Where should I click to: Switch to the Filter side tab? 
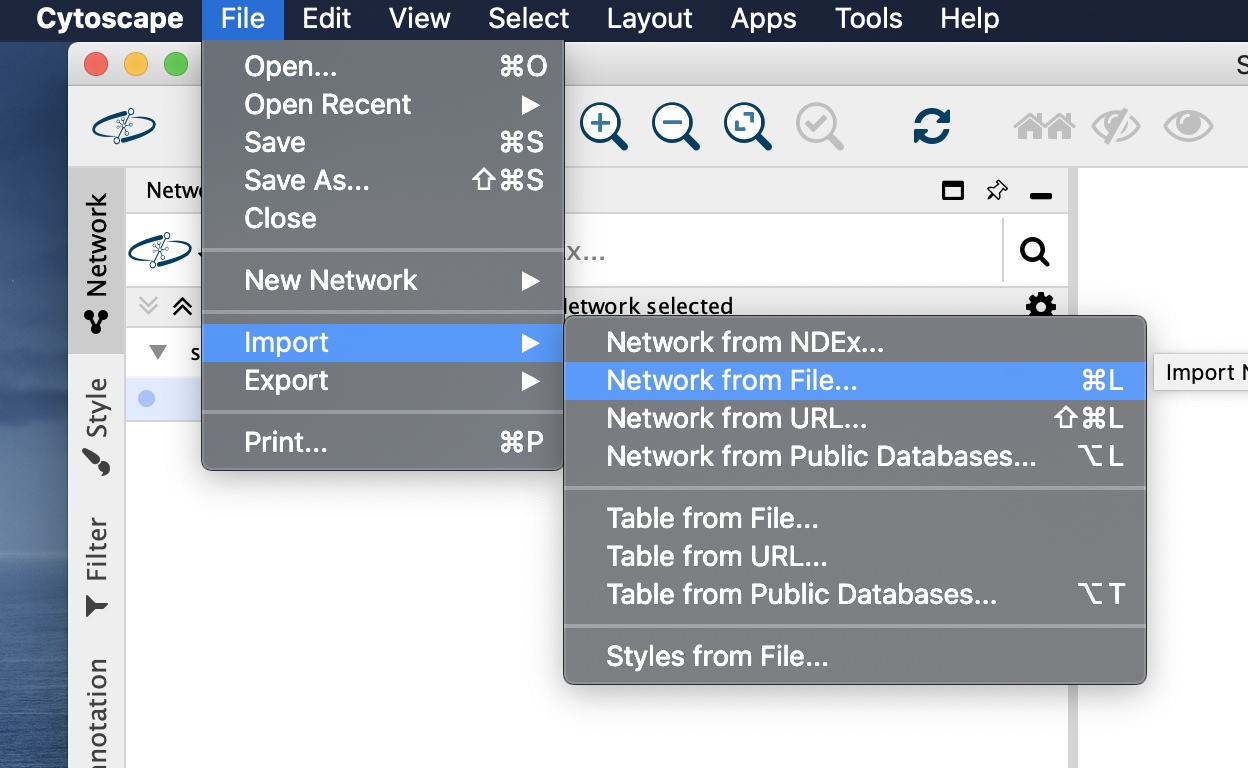(x=96, y=566)
